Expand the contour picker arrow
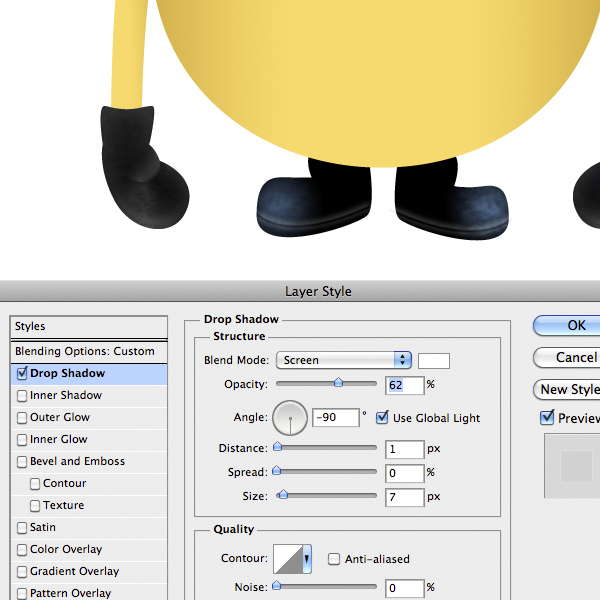600x600 pixels. [x=307, y=559]
